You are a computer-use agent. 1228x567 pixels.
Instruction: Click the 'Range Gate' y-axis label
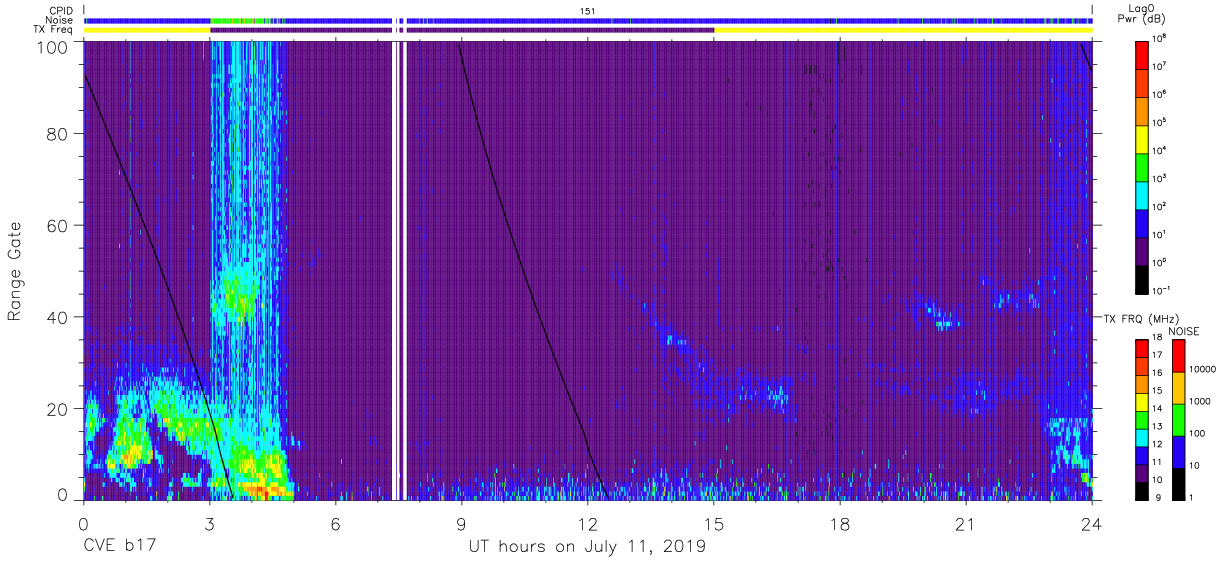click(x=16, y=273)
